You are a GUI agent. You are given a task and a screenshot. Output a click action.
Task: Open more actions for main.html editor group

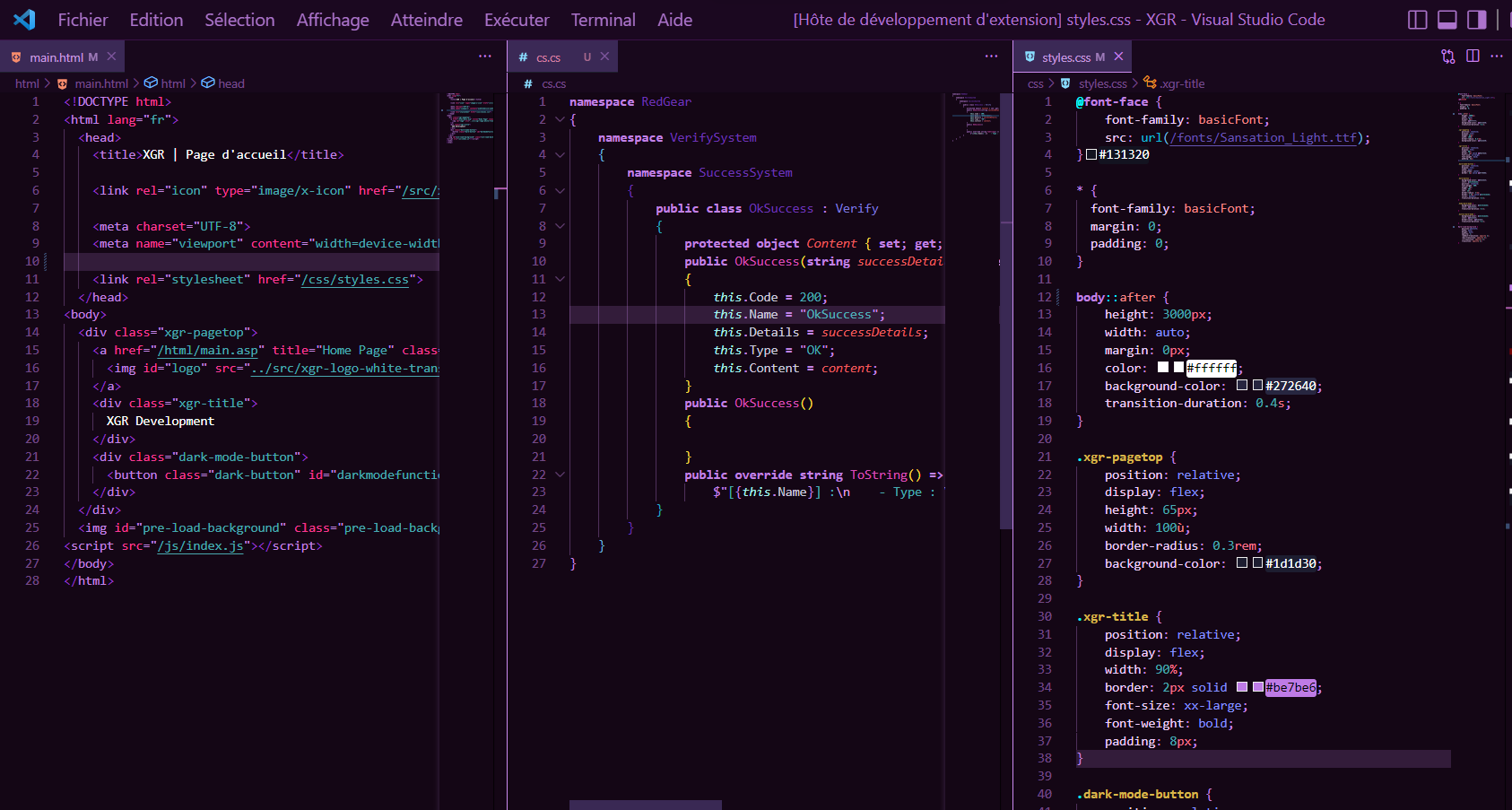pos(485,57)
